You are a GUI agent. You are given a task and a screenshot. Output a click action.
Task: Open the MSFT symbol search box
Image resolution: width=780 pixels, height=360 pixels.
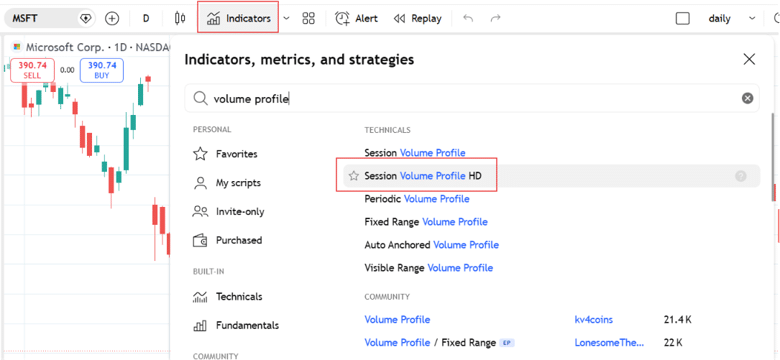50,19
